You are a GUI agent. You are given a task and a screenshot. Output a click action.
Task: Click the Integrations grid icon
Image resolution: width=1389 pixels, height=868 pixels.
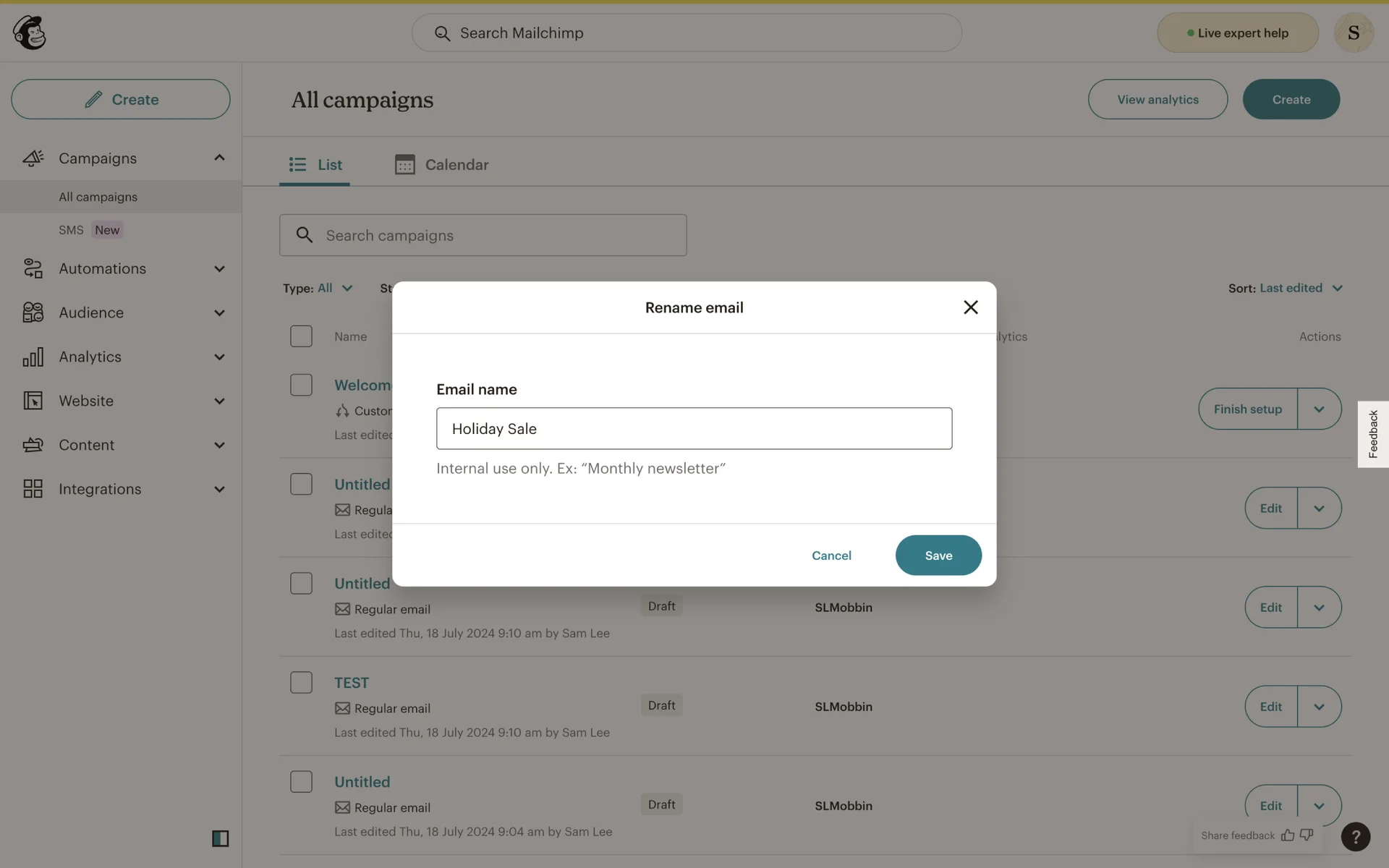tap(33, 489)
